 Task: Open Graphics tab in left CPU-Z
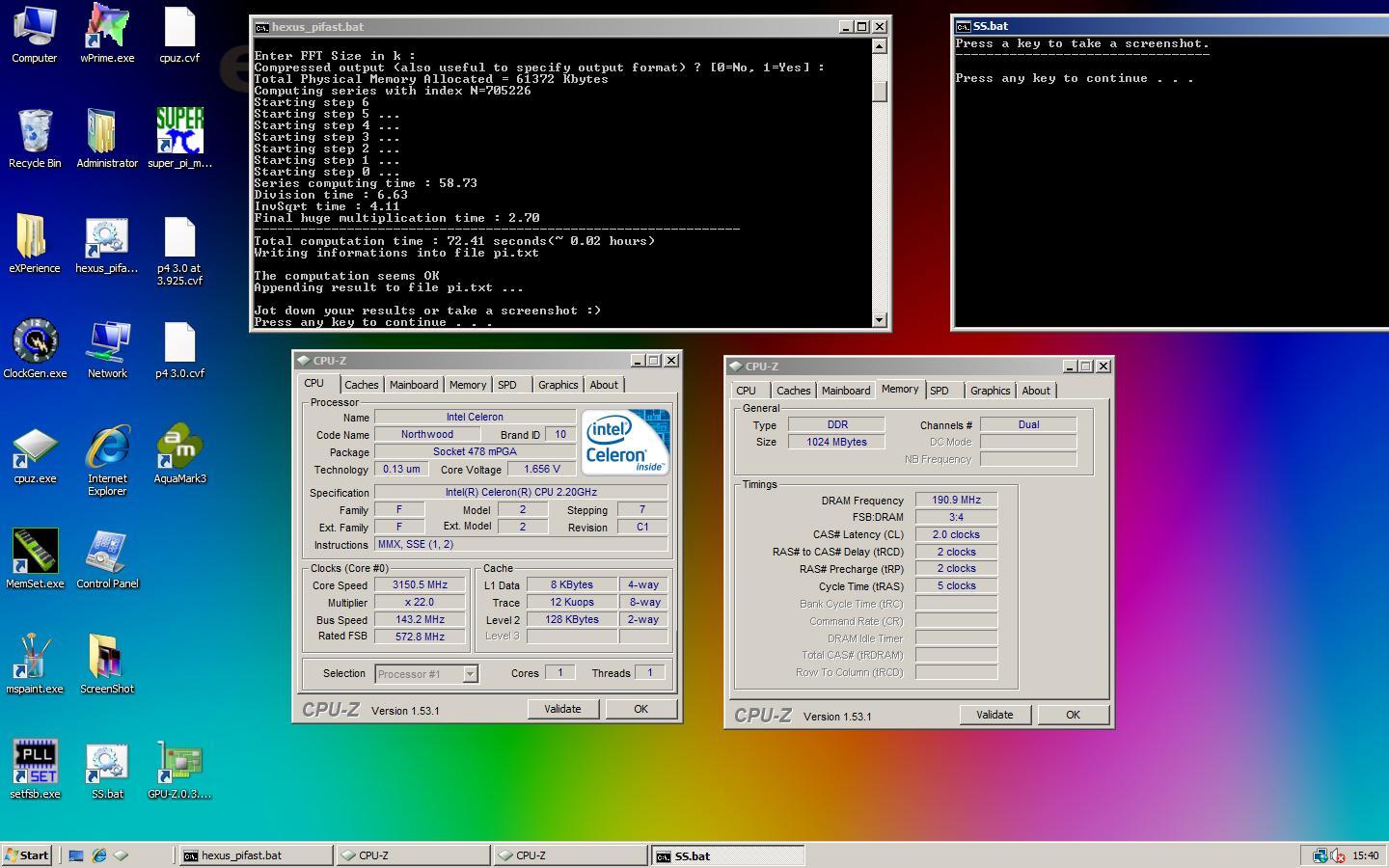point(558,385)
